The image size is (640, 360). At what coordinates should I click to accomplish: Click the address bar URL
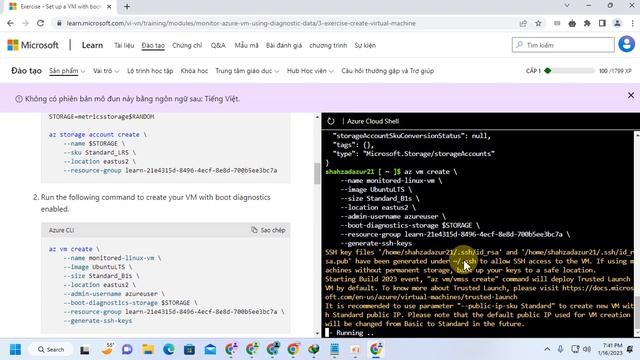(241, 23)
